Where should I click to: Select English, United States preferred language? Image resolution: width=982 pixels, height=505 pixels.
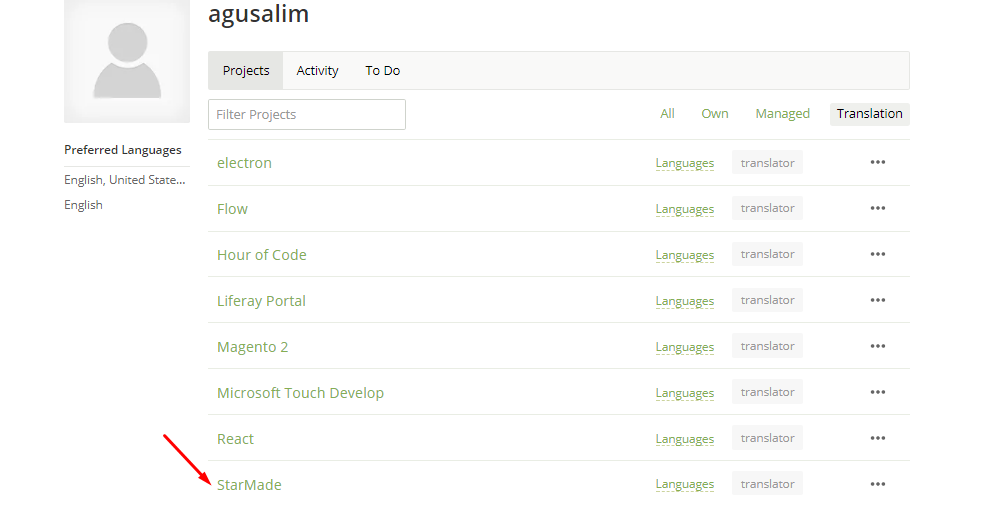pyautogui.click(x=125, y=180)
